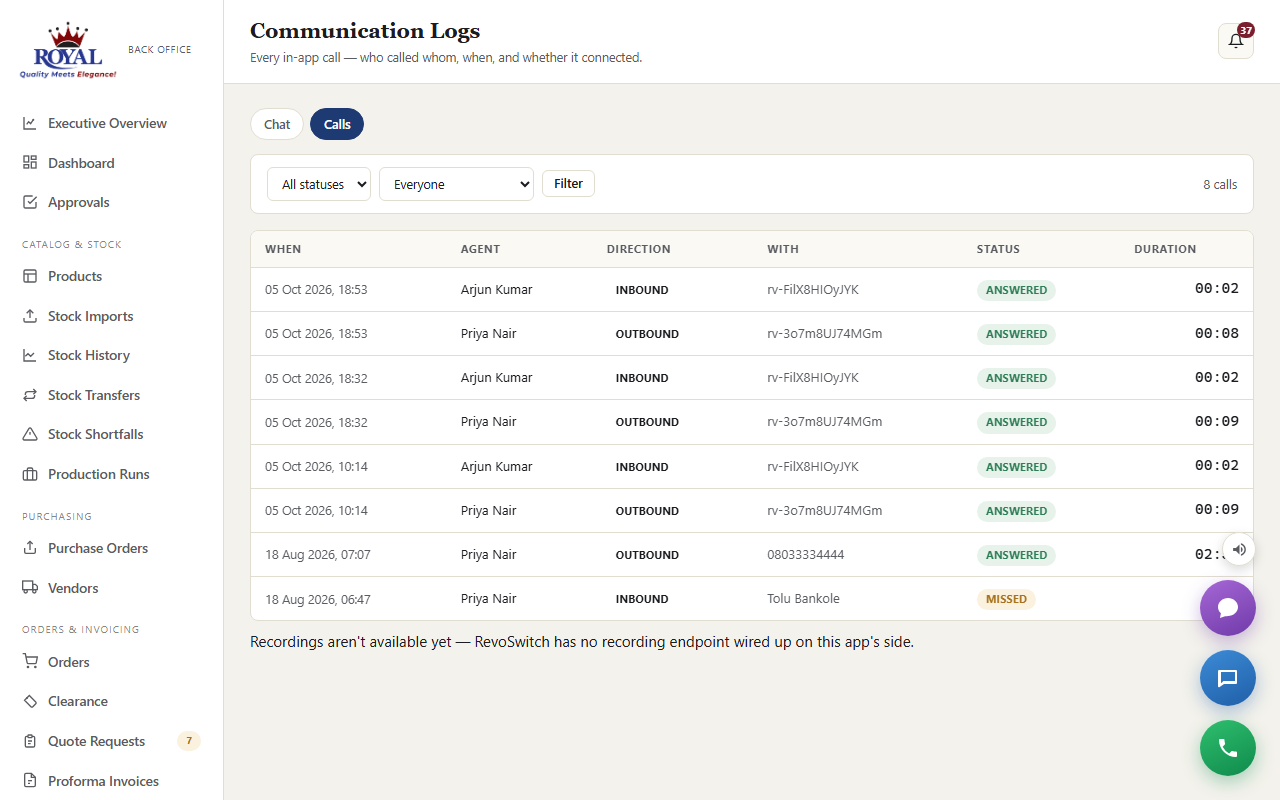Click the 05 Oct 2026, 18:53 Arjun Kumar row timestamp

pos(316,289)
